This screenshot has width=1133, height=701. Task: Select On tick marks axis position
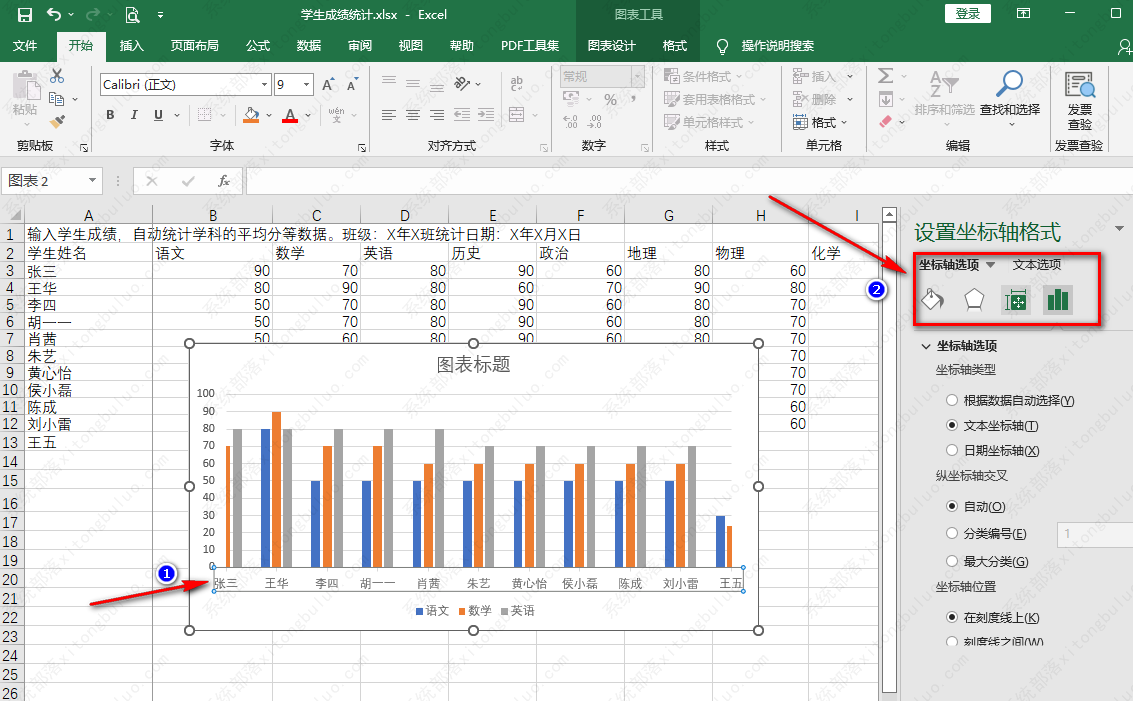click(952, 618)
